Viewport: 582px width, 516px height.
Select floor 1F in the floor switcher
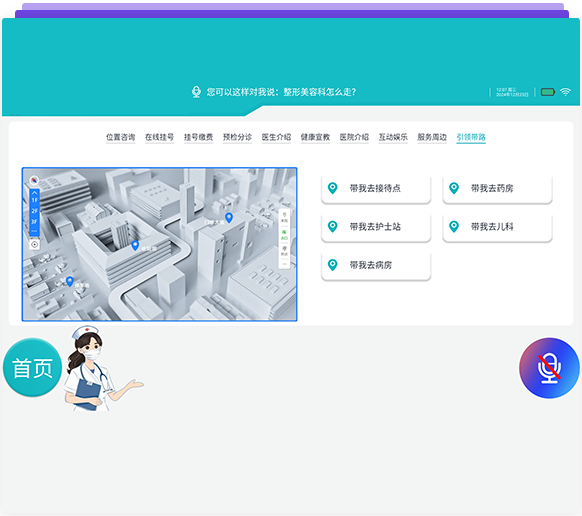35,200
